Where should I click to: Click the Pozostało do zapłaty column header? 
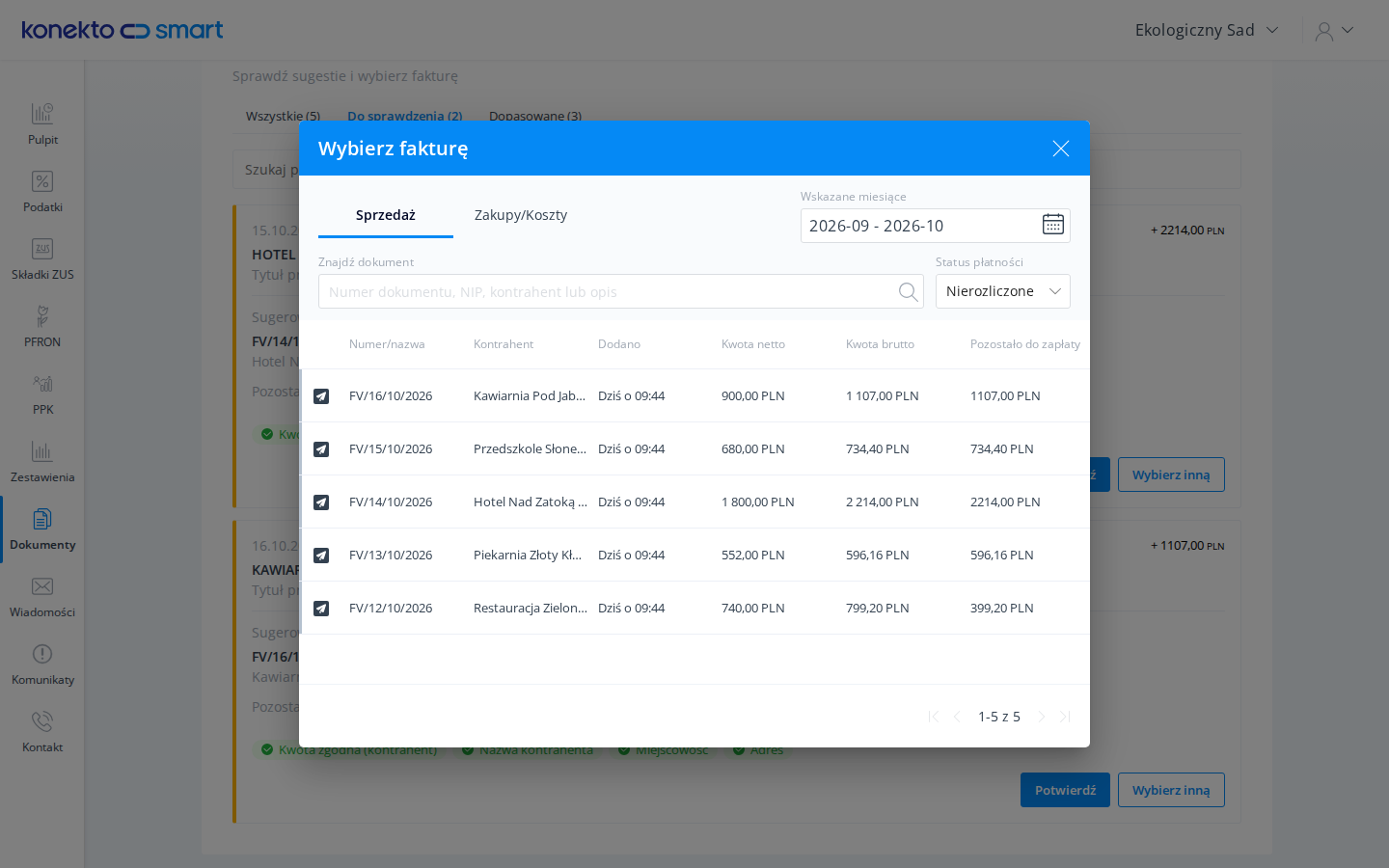tap(1025, 344)
